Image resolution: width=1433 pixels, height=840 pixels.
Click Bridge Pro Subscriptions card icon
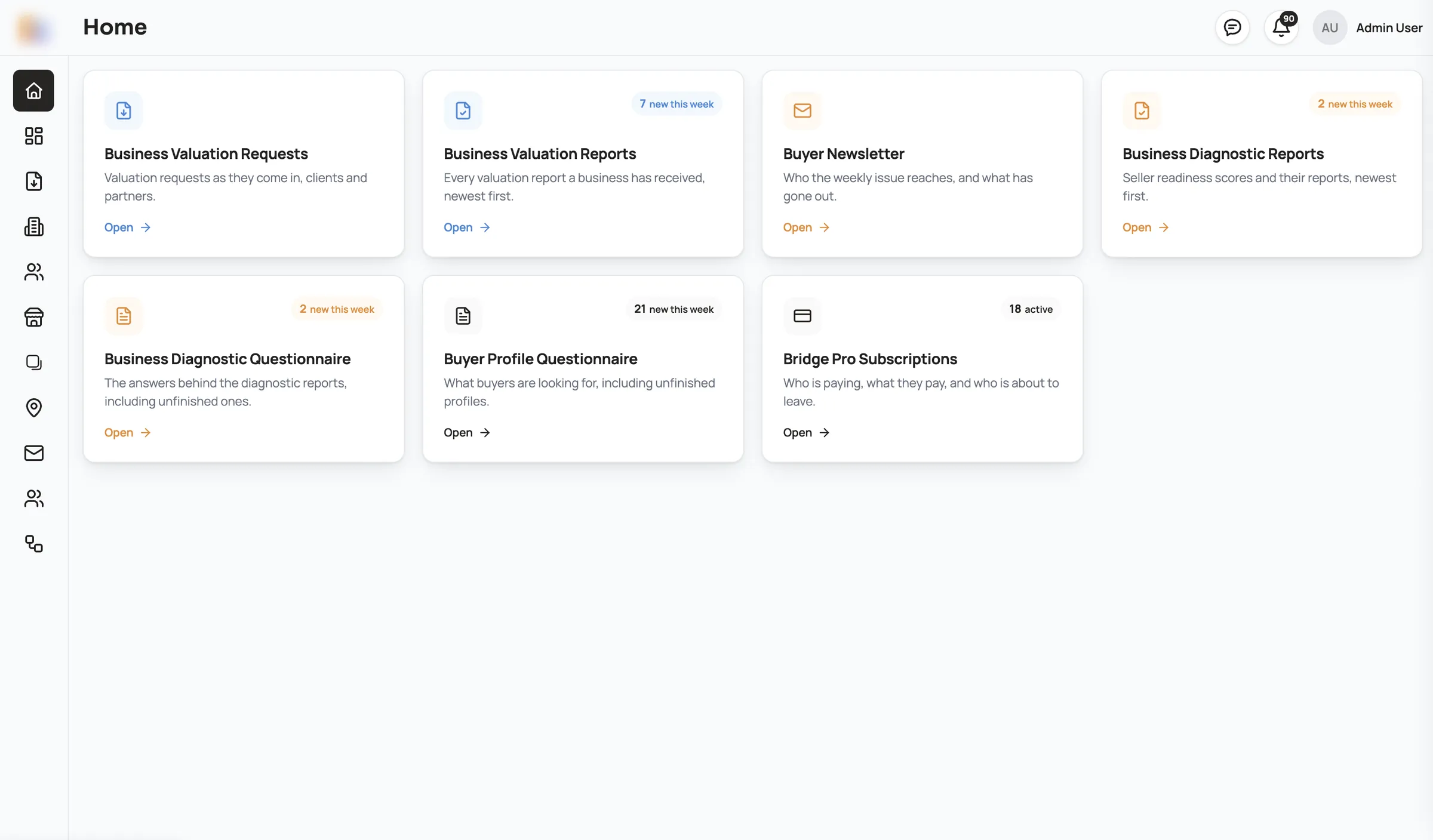(802, 316)
